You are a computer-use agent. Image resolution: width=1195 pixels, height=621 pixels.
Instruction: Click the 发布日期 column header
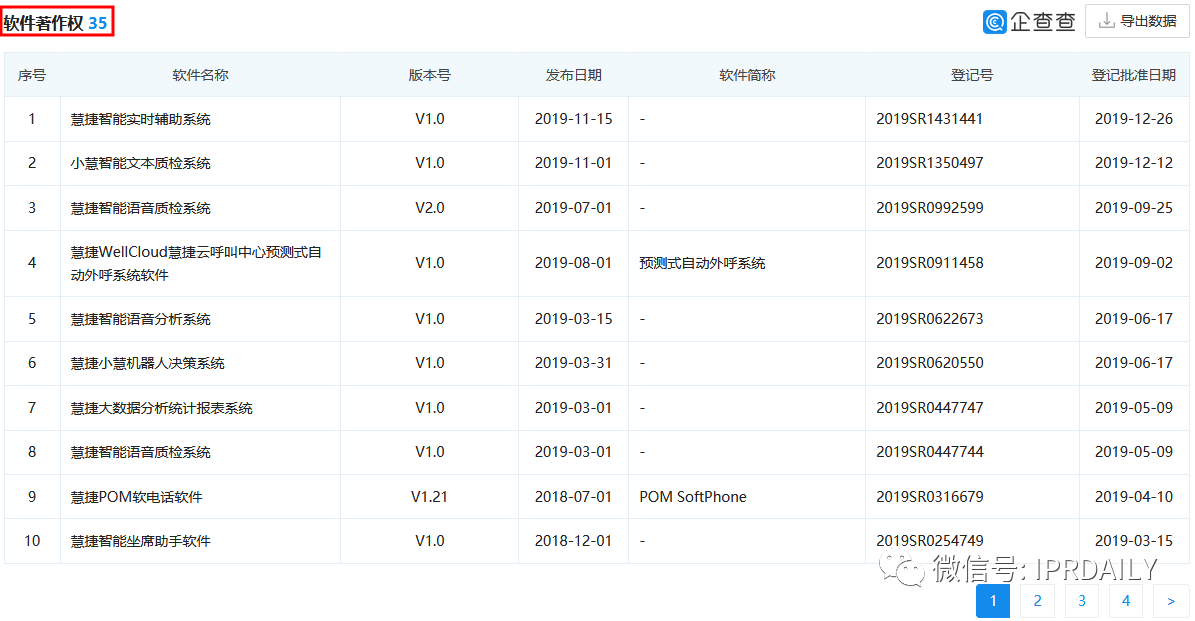point(573,75)
